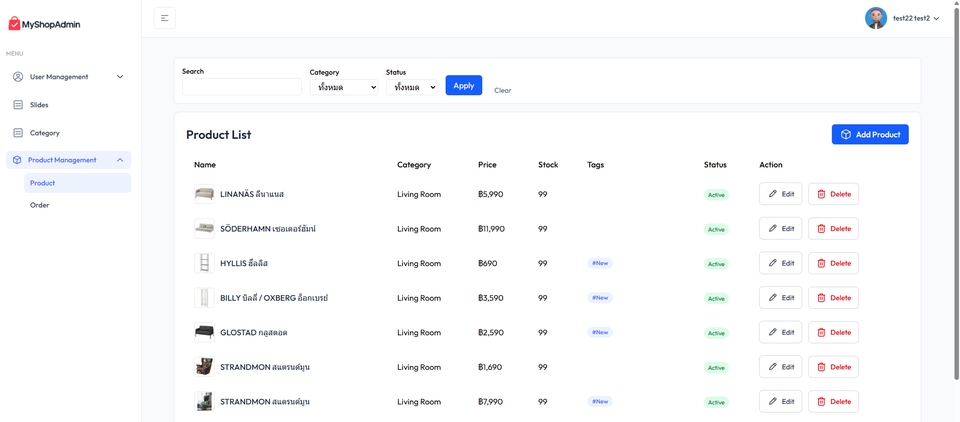Click the Product Management cube icon

(x=17, y=160)
